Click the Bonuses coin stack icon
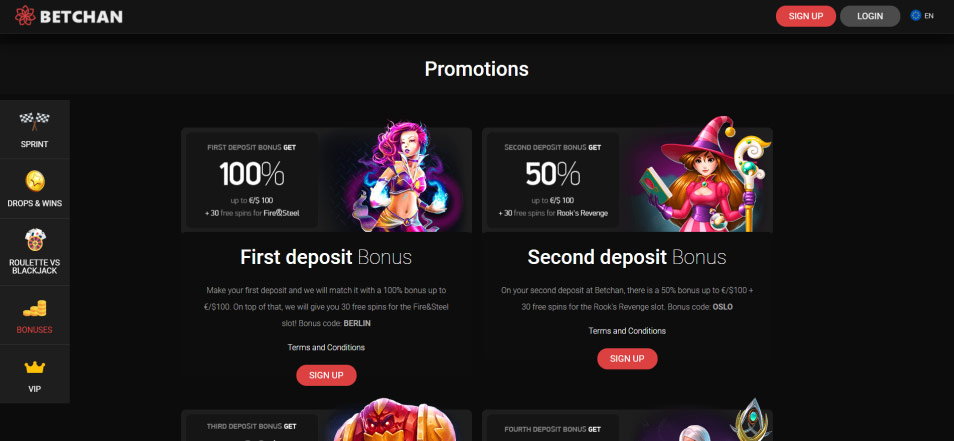Screen dimensions: 954x441 pyautogui.click(x=35, y=308)
